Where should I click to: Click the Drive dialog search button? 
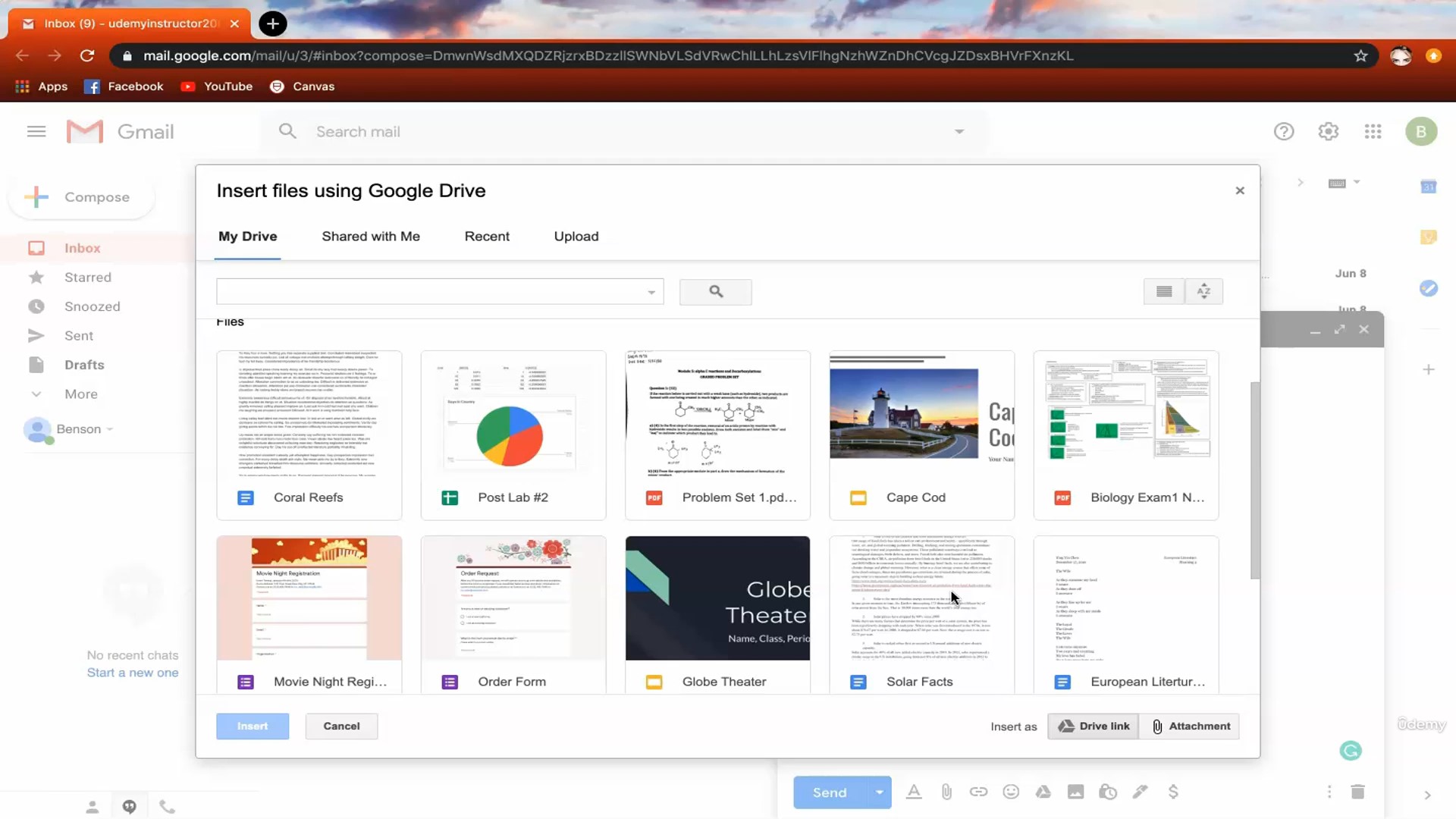[x=715, y=291]
